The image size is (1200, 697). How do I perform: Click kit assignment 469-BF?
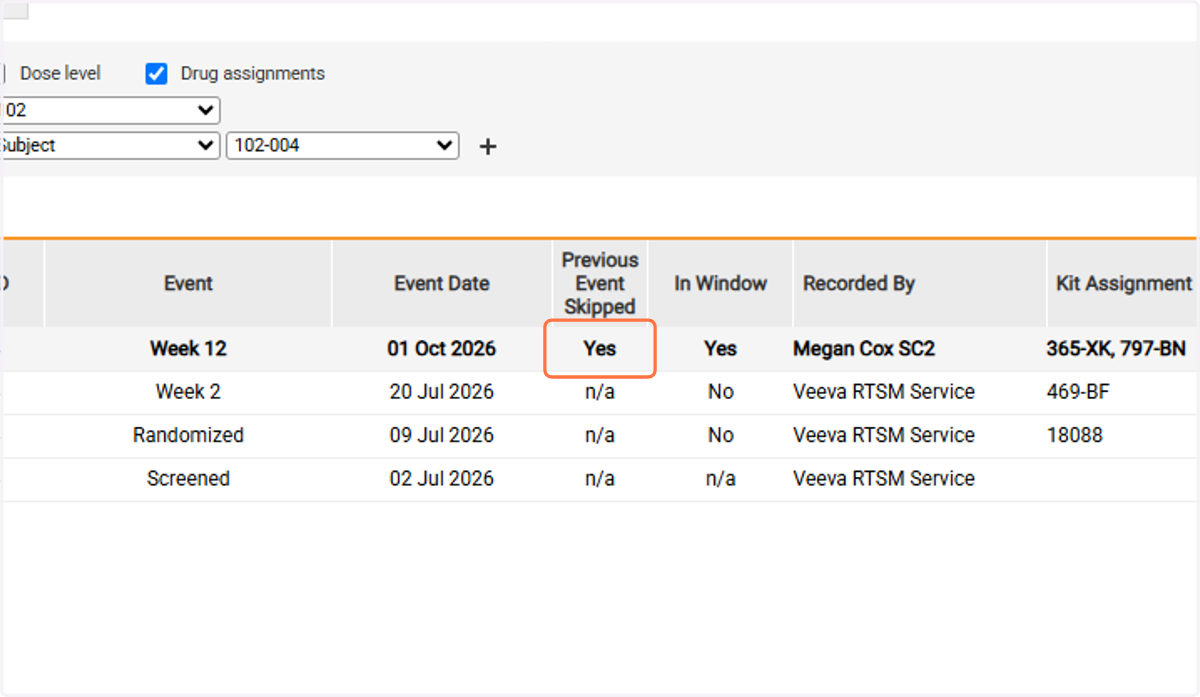[1077, 392]
